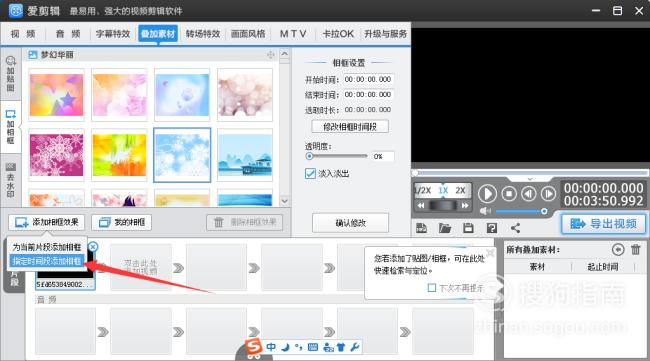650x361 pixels.
Task: Click the preview progress bar handle
Action: click(415, 173)
